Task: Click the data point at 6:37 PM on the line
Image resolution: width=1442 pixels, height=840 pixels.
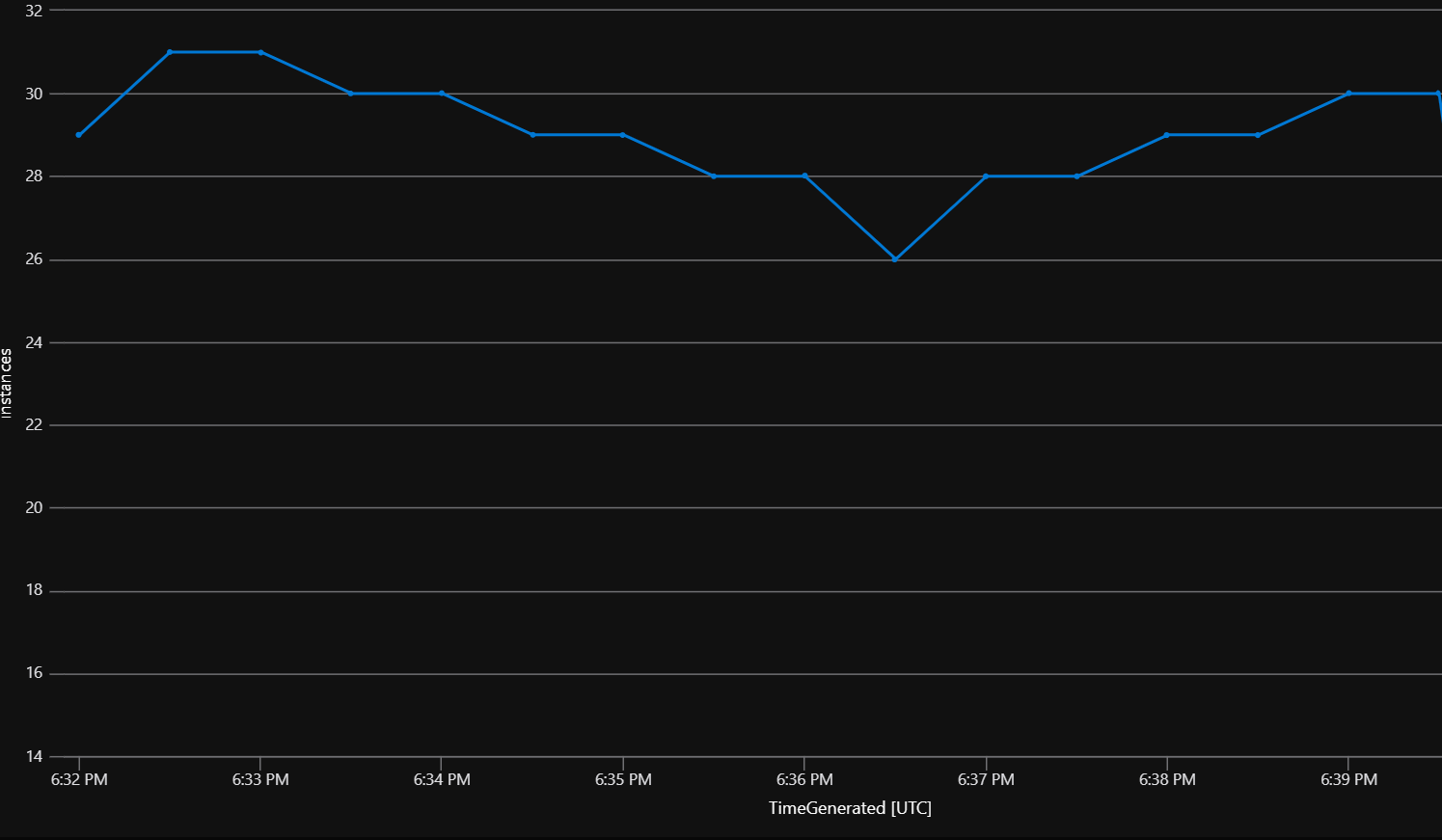Action: [x=986, y=176]
